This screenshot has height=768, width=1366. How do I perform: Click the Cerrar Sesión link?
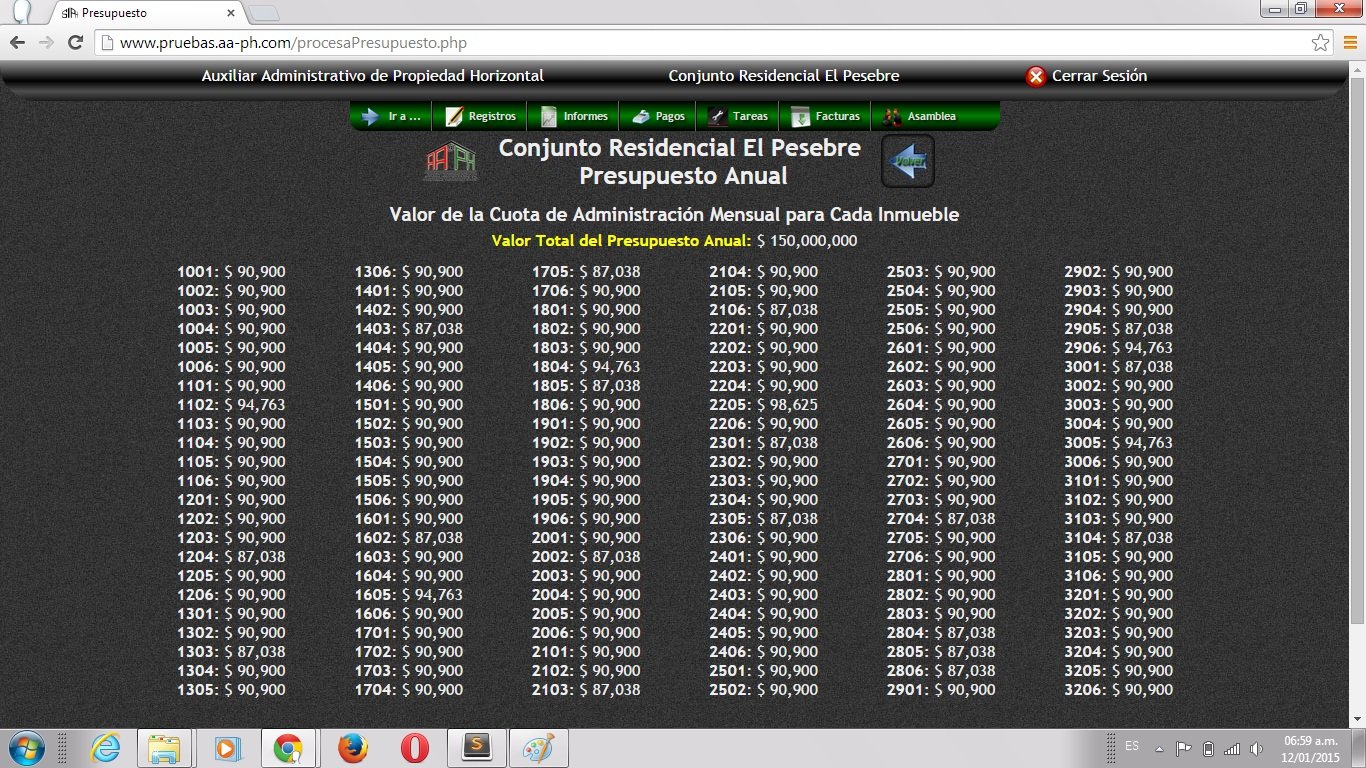coord(1099,76)
